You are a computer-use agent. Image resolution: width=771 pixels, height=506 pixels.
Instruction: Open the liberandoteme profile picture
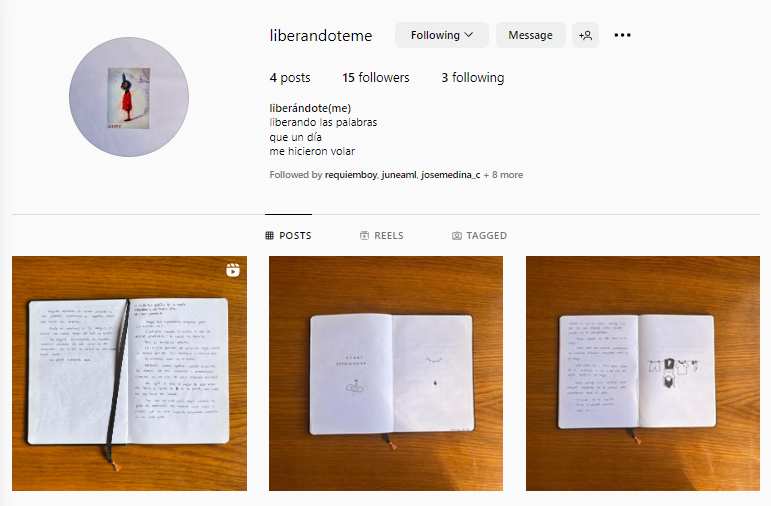pos(129,97)
